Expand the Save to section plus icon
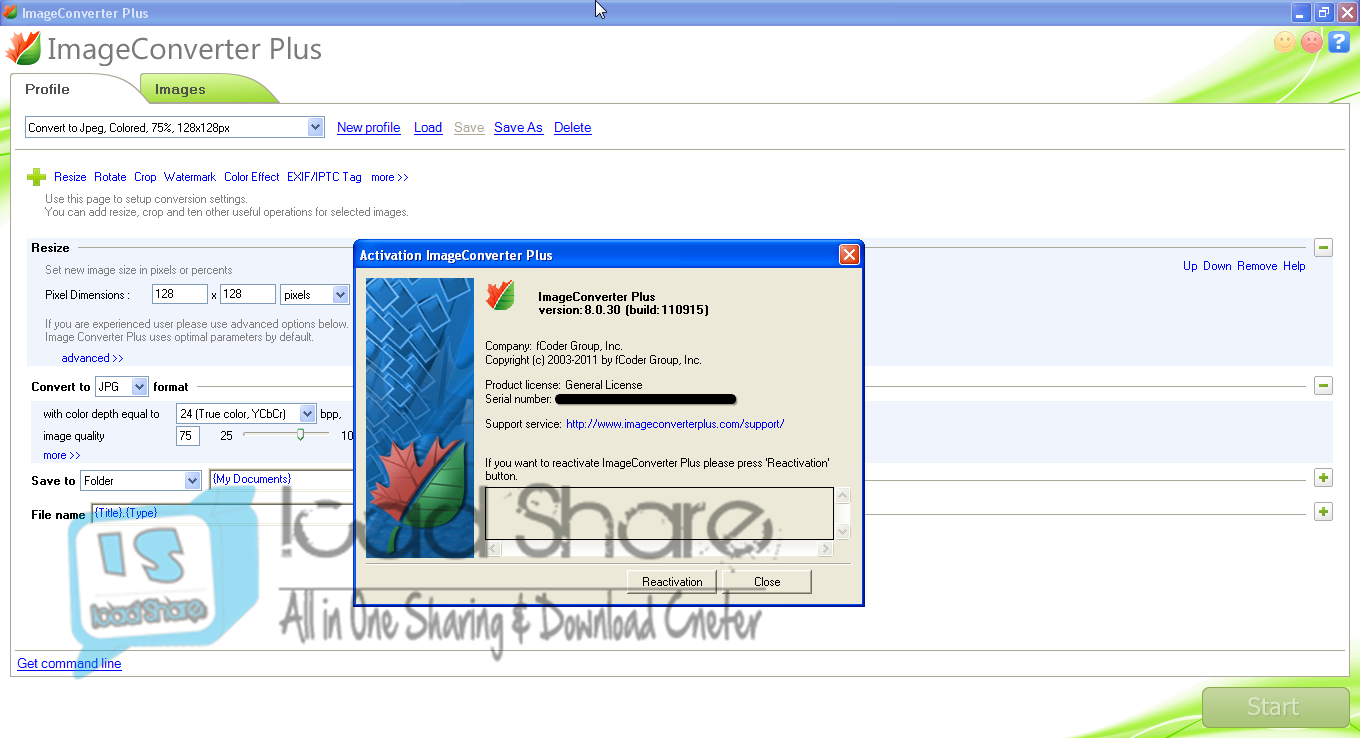This screenshot has height=738, width=1360. click(x=1324, y=478)
